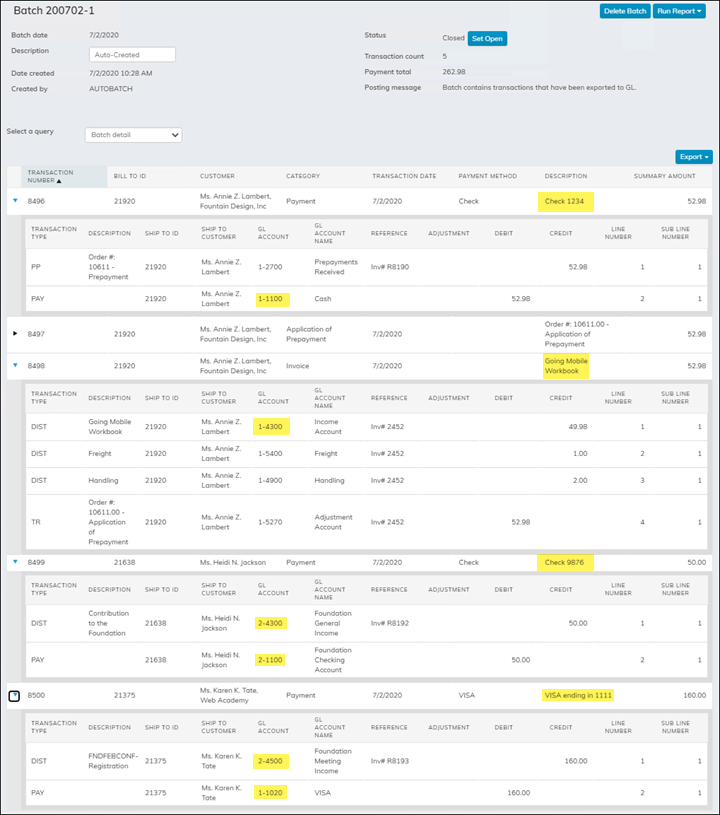Open the Export dropdown menu
The width and height of the screenshot is (720, 815).
(695, 156)
